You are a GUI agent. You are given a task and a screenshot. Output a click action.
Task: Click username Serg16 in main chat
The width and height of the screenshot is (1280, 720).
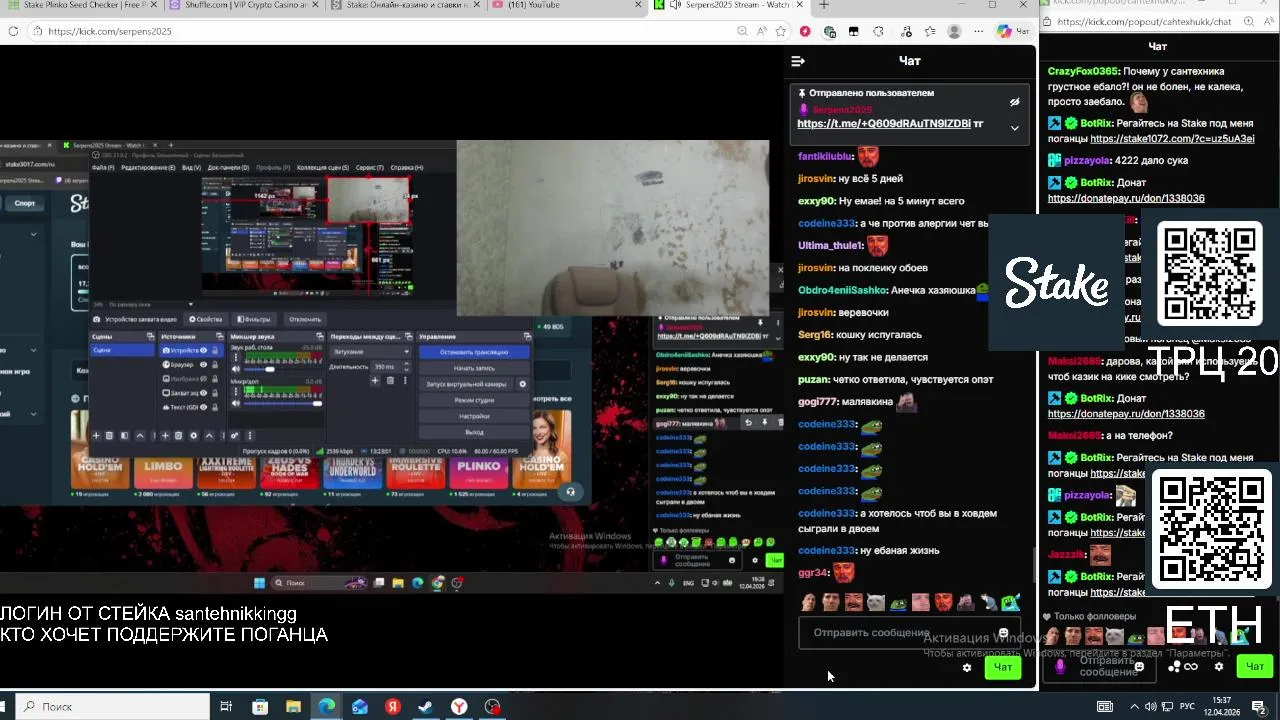814,334
